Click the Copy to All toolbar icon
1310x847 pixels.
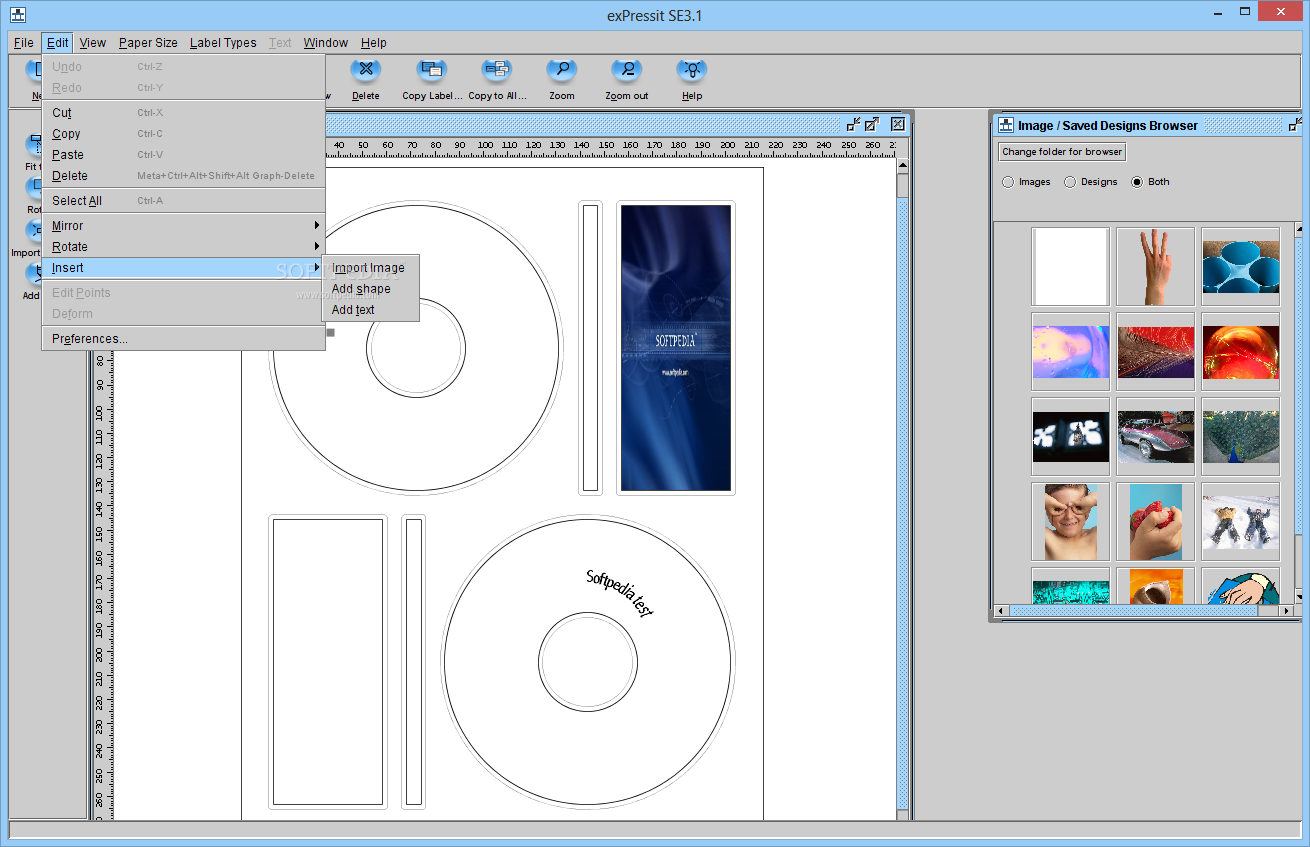[x=497, y=71]
